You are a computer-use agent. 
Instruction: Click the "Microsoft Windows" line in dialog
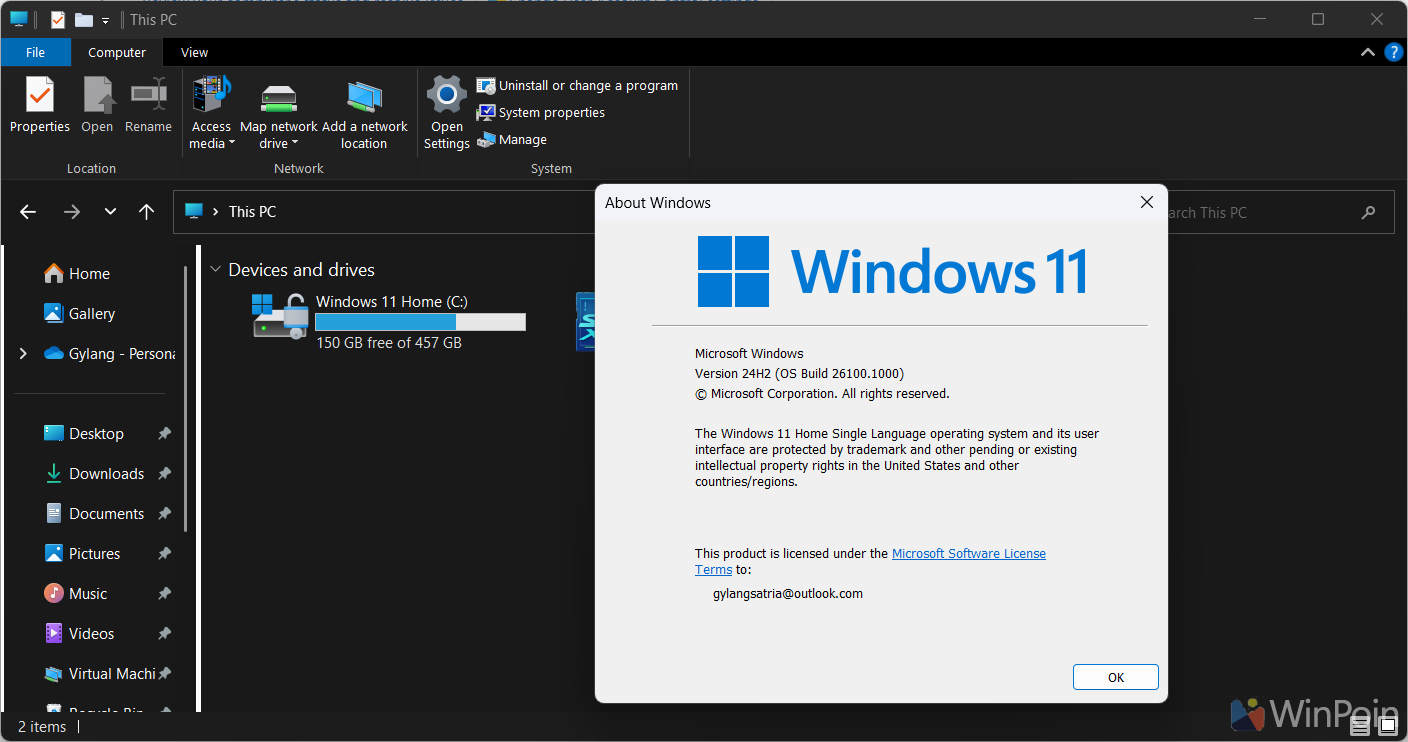click(x=749, y=353)
